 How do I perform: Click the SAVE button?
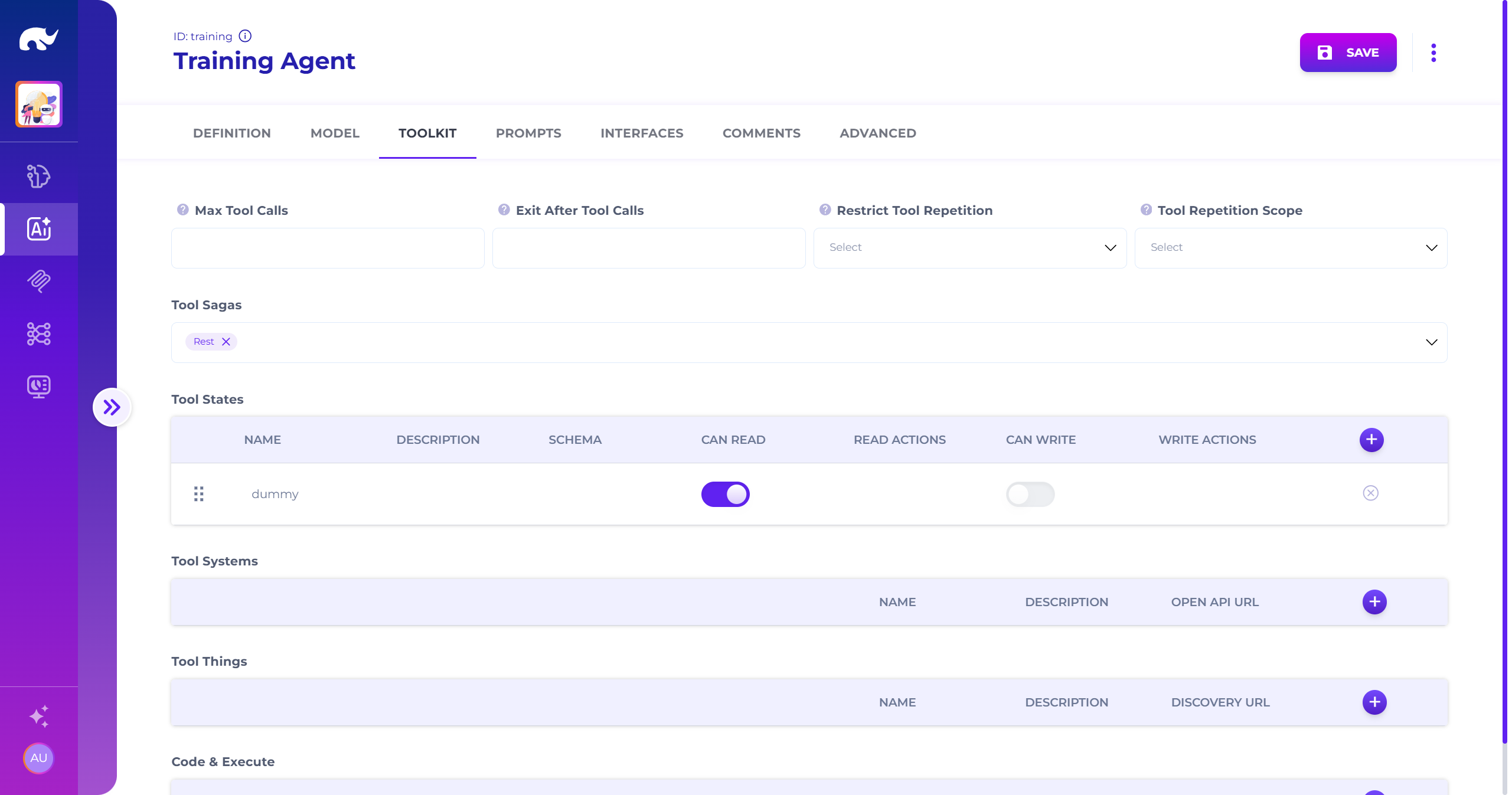coord(1347,53)
